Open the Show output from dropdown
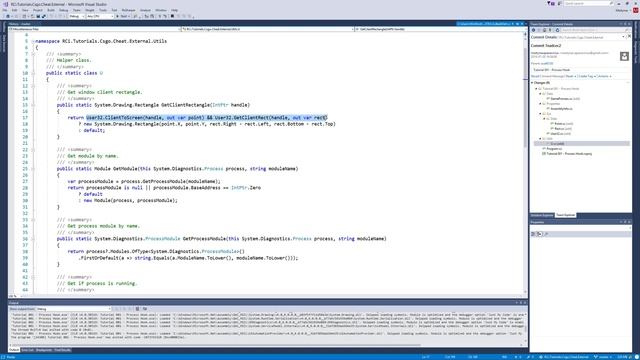 coord(73,309)
